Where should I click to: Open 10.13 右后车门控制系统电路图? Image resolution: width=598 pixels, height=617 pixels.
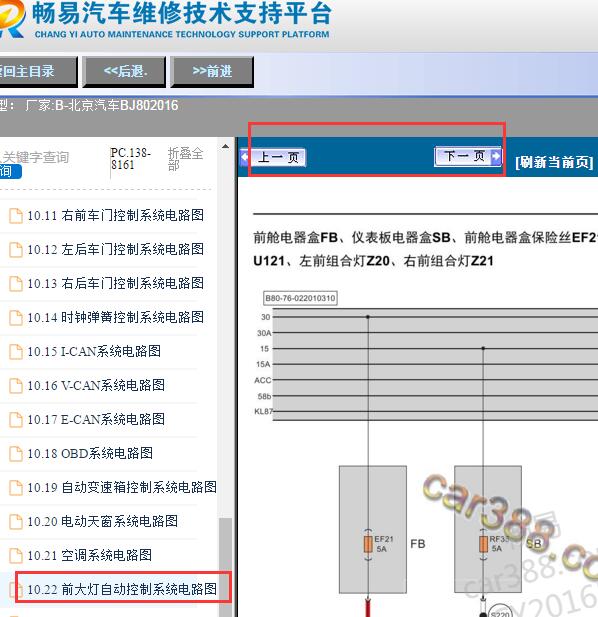point(115,283)
